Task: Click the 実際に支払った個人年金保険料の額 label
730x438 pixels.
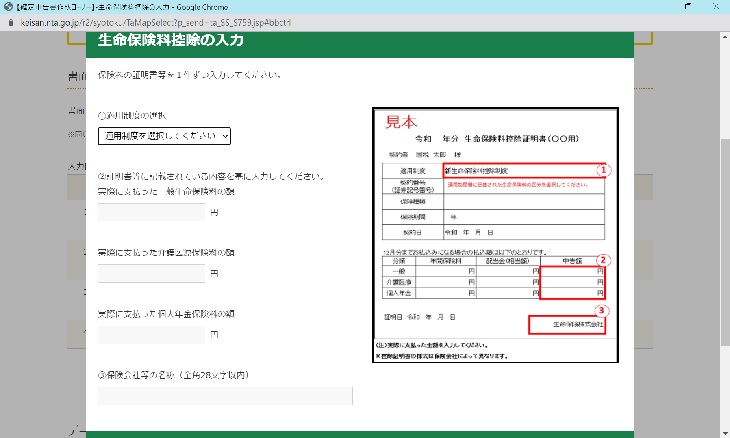Action: pos(166,314)
